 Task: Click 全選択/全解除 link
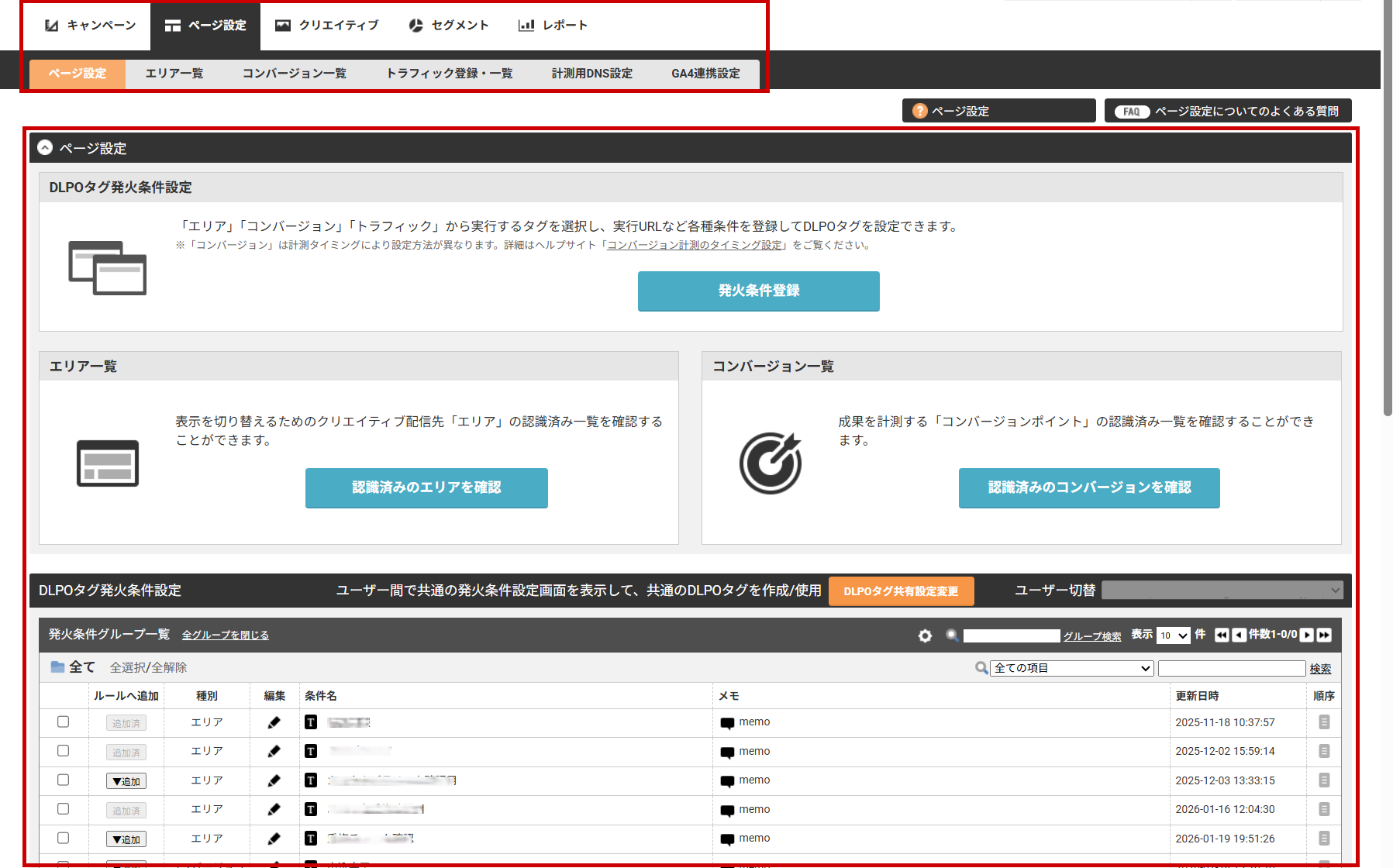pos(148,667)
